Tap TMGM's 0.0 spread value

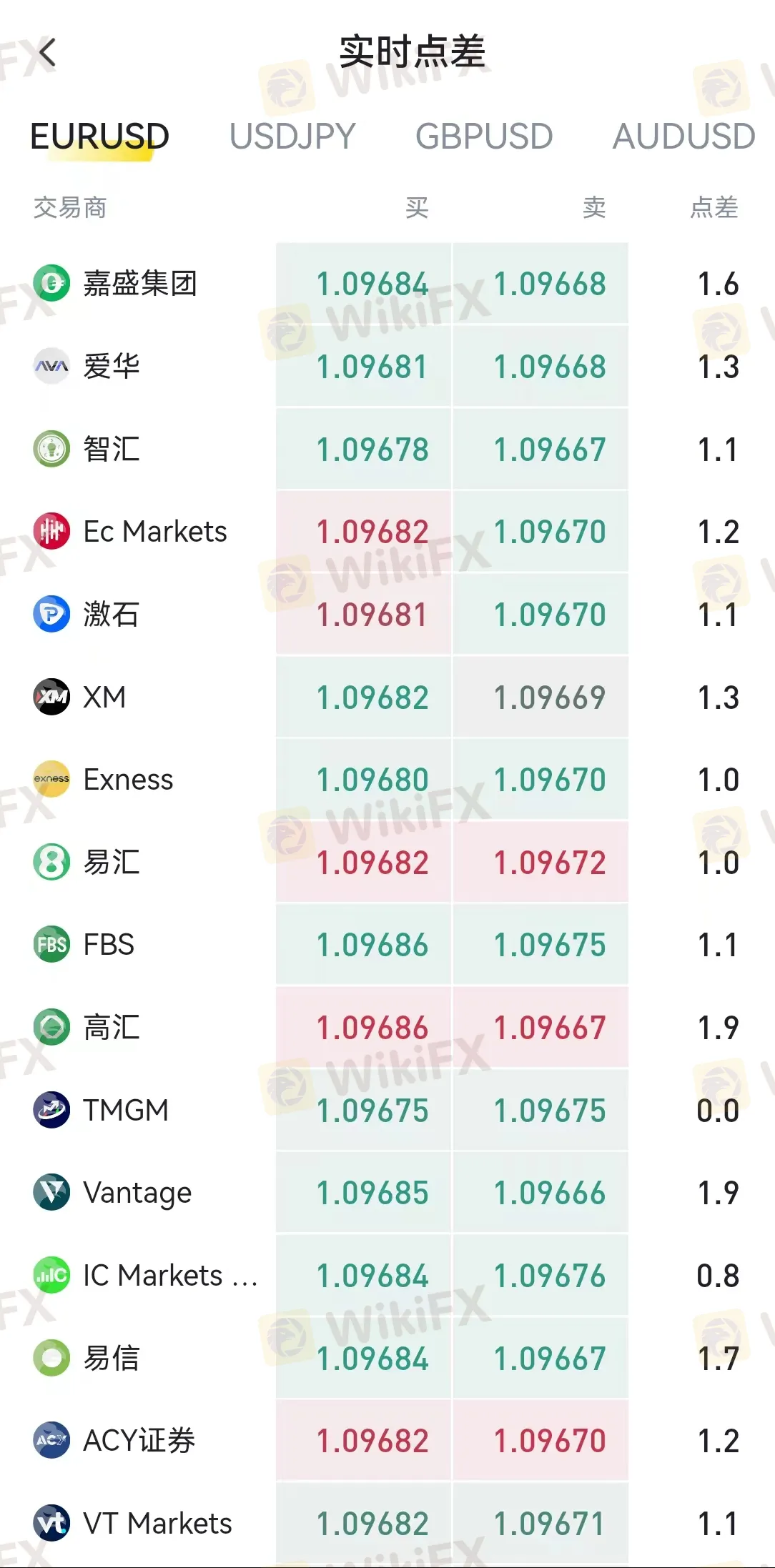(718, 1111)
